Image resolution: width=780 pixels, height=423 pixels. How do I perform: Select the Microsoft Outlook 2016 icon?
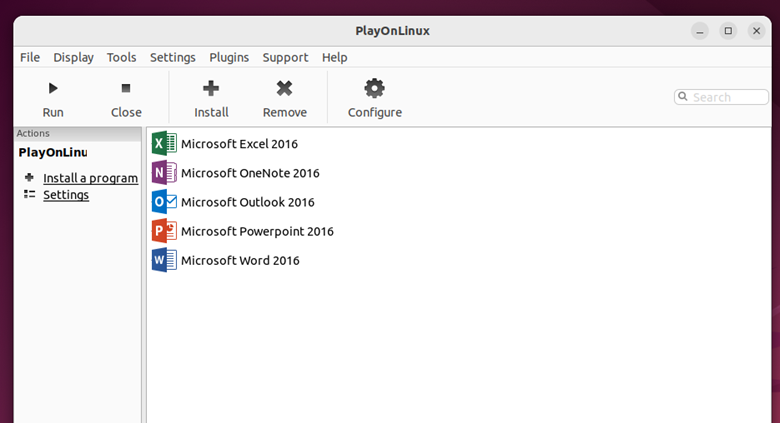point(164,202)
